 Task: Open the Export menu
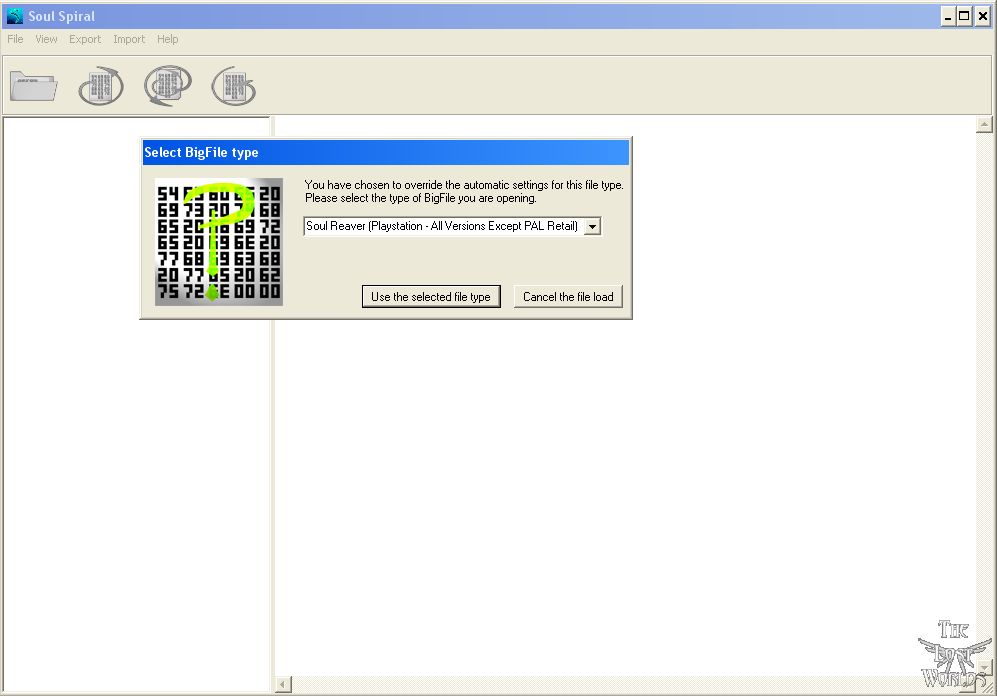pos(85,39)
